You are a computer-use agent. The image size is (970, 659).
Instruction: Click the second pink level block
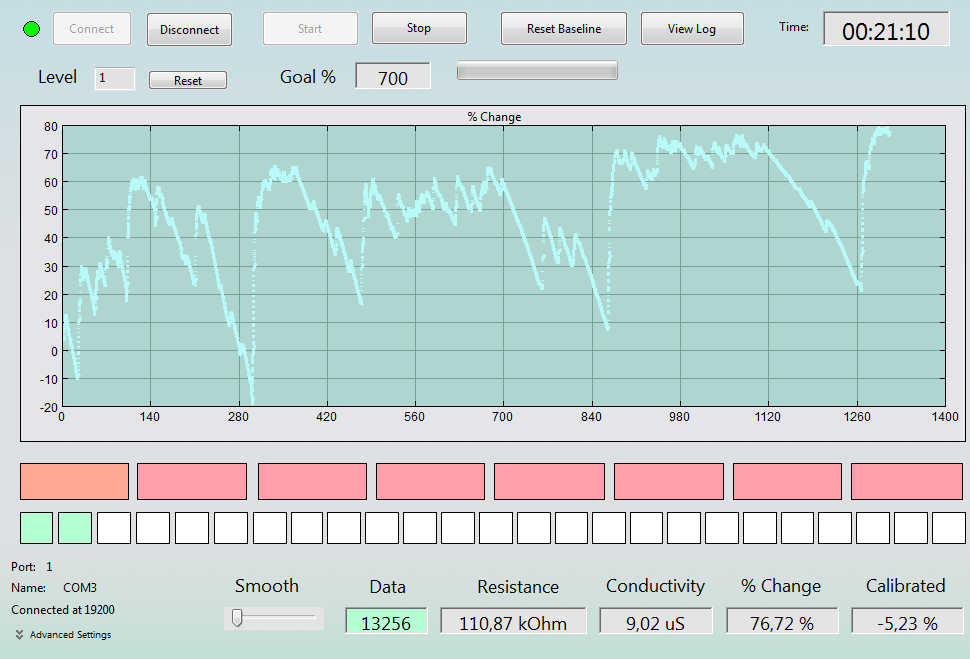coord(312,481)
